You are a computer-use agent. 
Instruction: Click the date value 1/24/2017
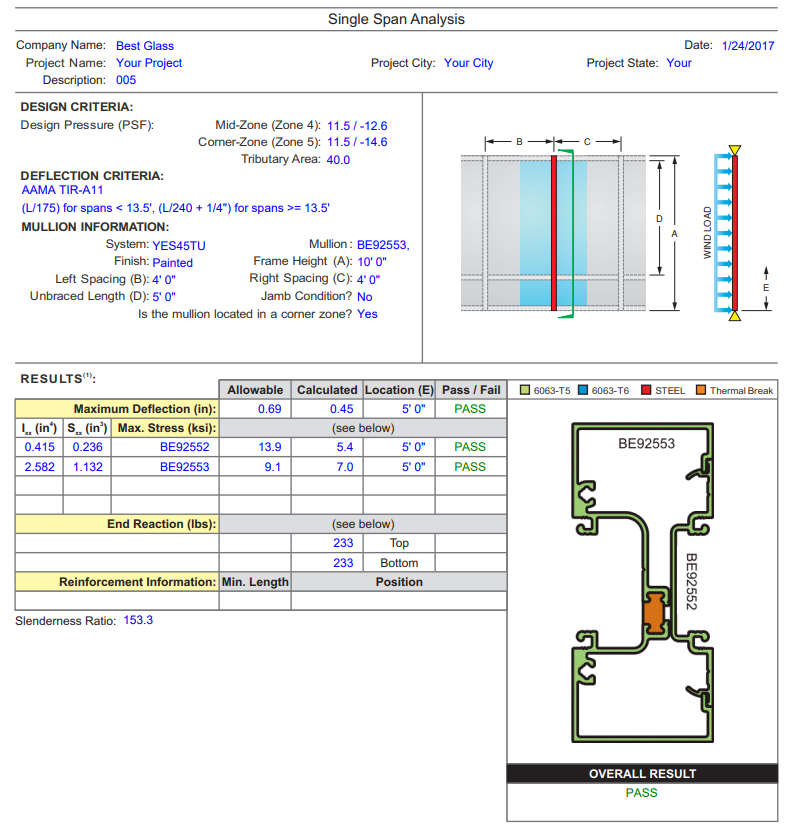(x=747, y=46)
